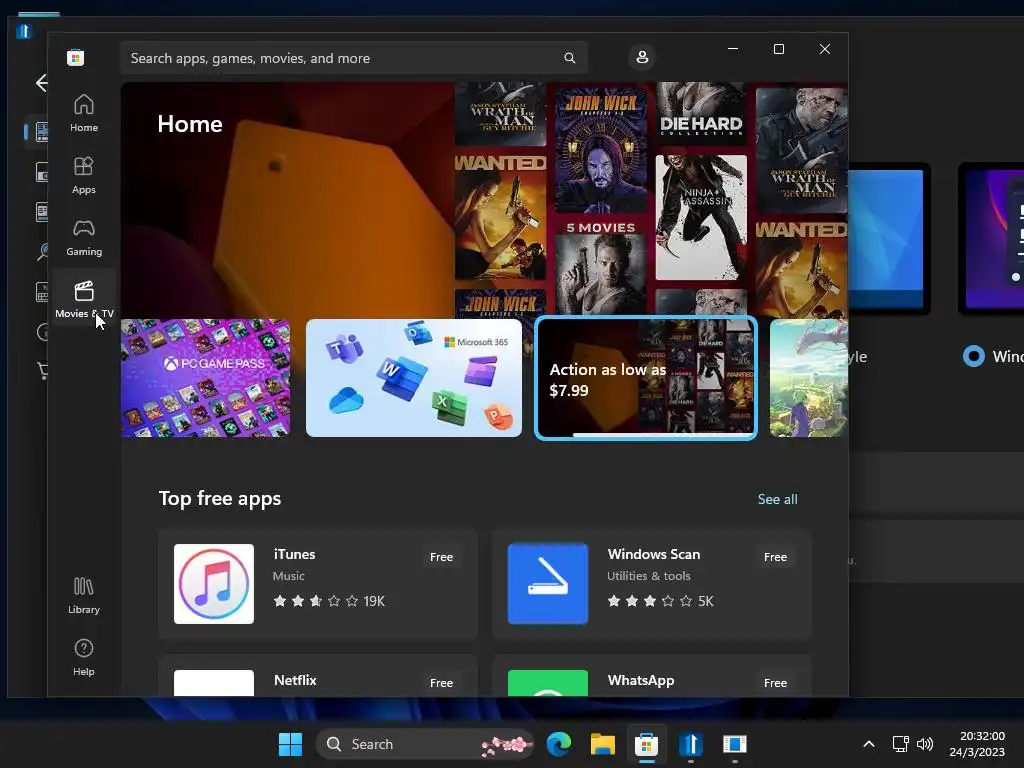This screenshot has width=1024, height=768.
Task: Open the Action as low as $7.99 card
Action: coord(646,378)
